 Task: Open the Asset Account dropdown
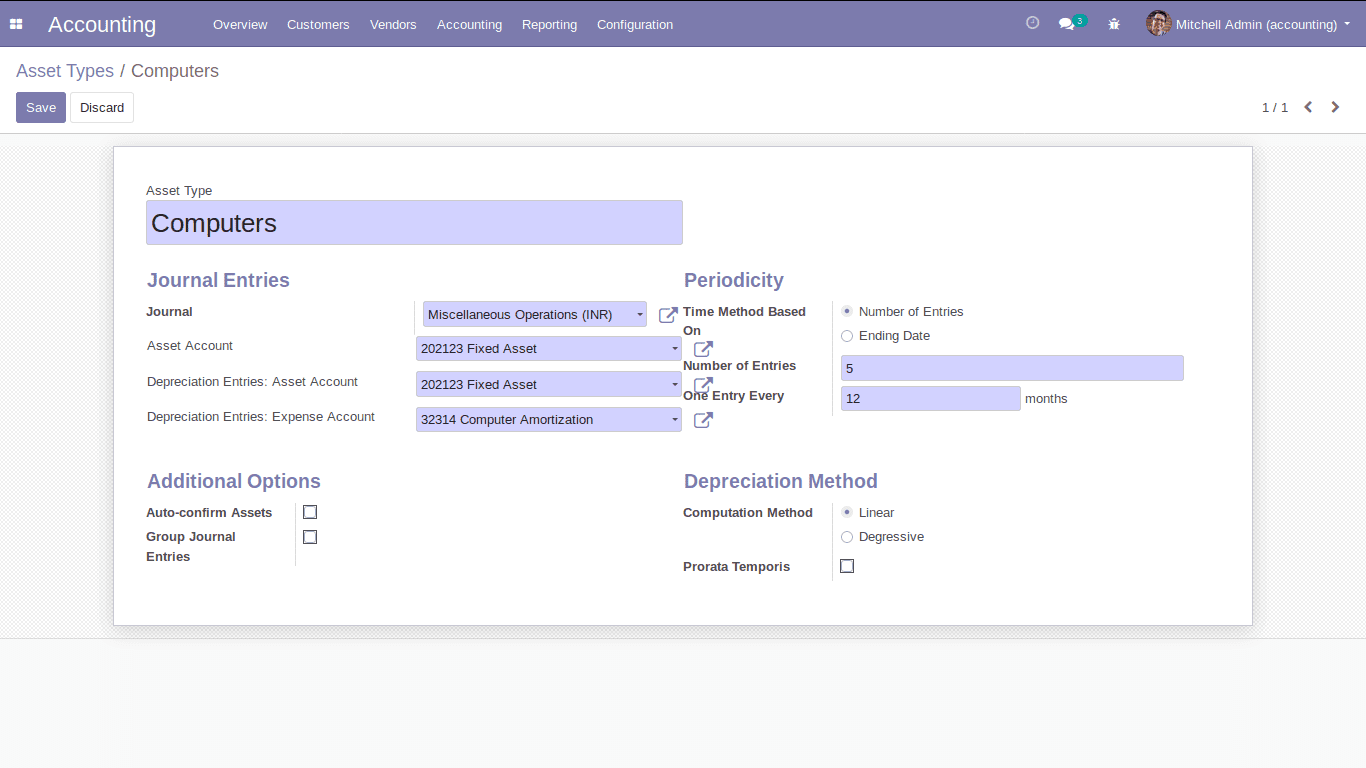click(x=549, y=348)
